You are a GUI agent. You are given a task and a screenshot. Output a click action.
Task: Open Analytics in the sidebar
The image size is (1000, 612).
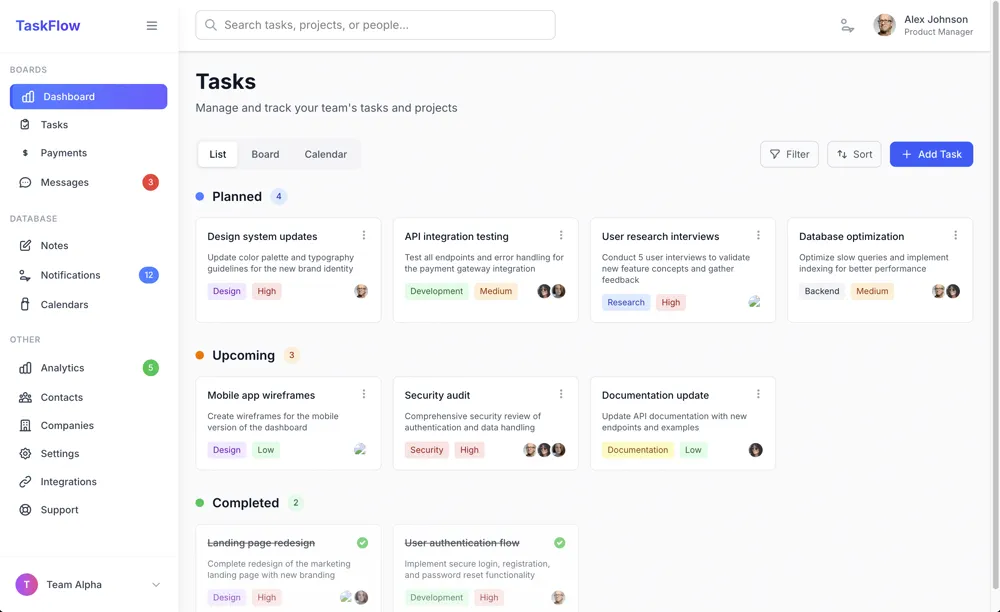coord(62,368)
